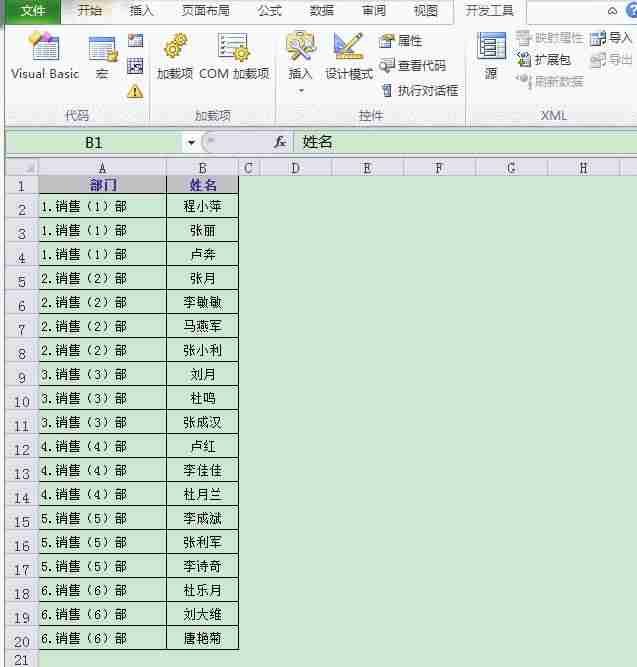Select cell with name 李佳佳
Viewport: 637px width, 667px height.
point(203,470)
